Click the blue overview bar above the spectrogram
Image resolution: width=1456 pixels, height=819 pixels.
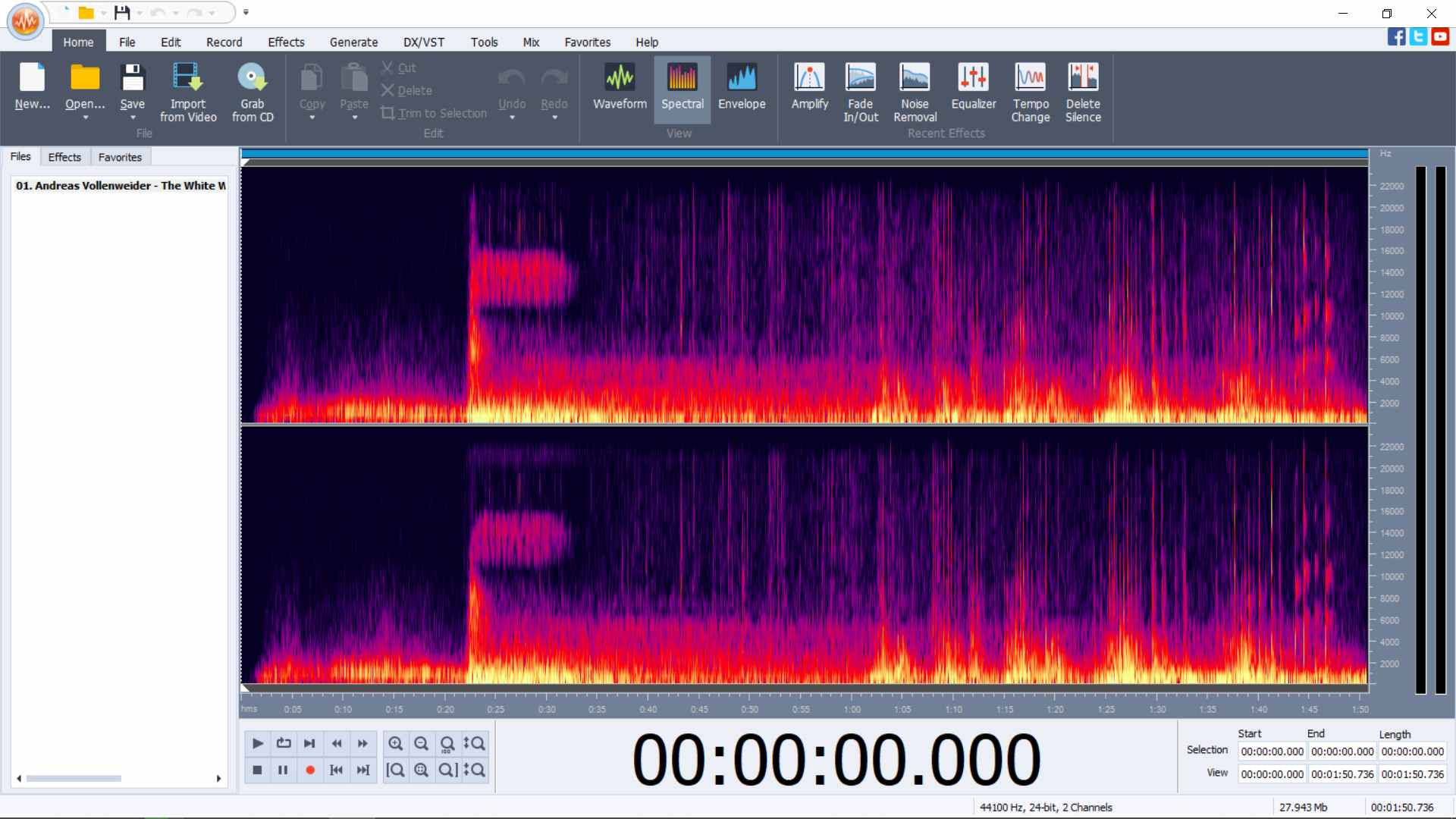805,154
